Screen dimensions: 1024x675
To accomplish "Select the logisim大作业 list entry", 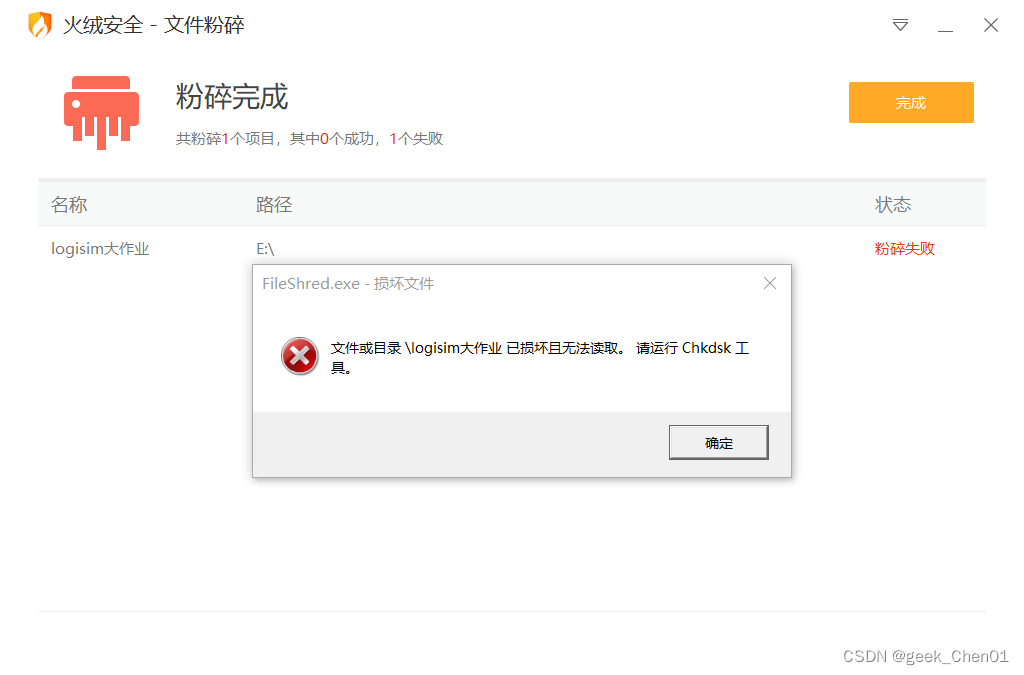I will (512, 249).
